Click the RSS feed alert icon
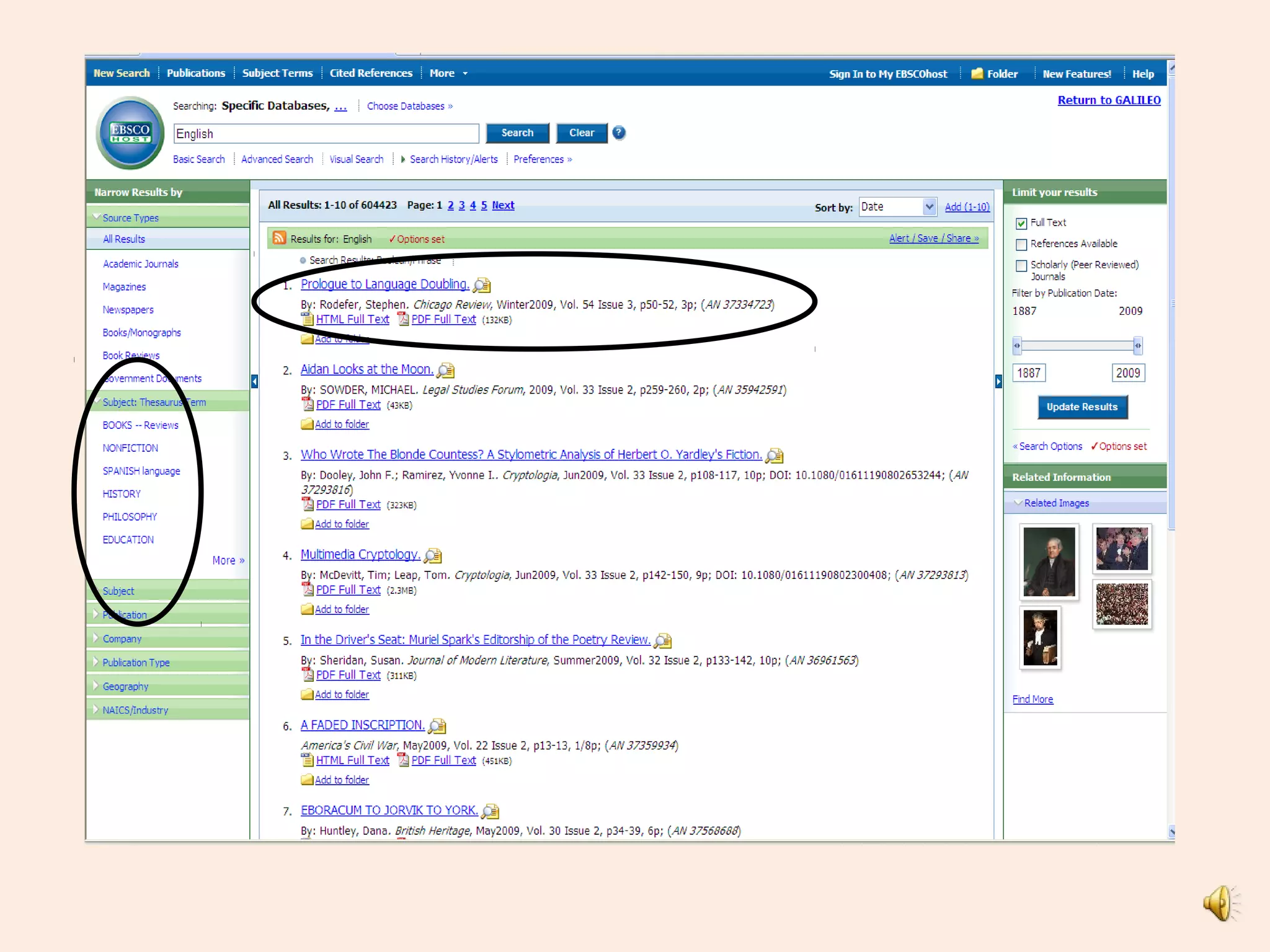The image size is (1270, 952). (280, 239)
